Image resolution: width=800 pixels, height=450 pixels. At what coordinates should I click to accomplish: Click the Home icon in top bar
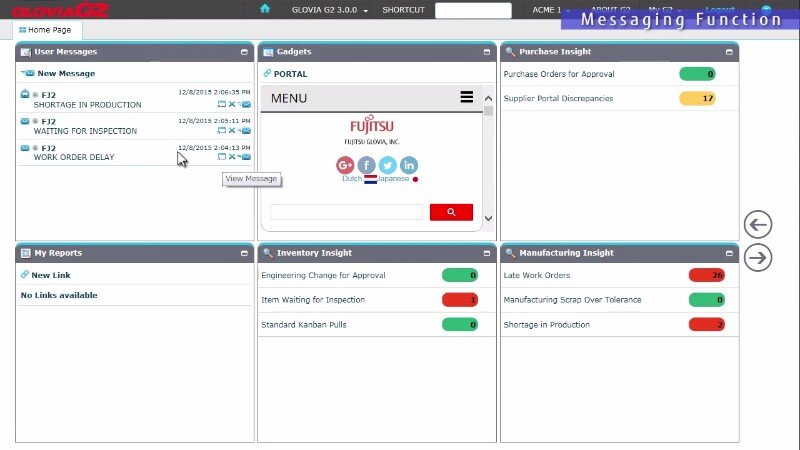pyautogui.click(x=265, y=9)
